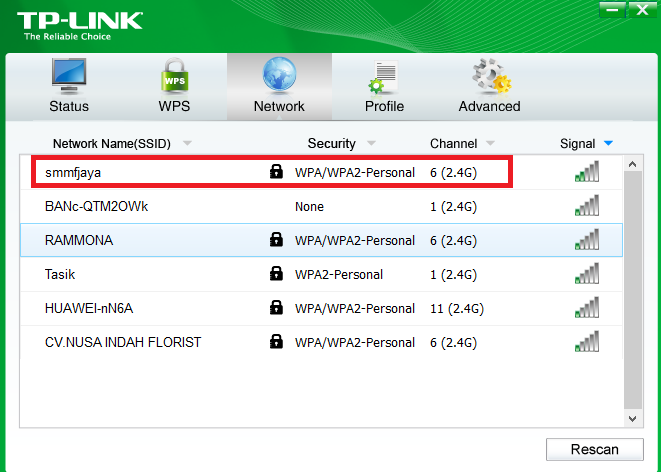Select the smmfjaya network
Viewport: 661px width, 472px height.
pyautogui.click(x=321, y=172)
